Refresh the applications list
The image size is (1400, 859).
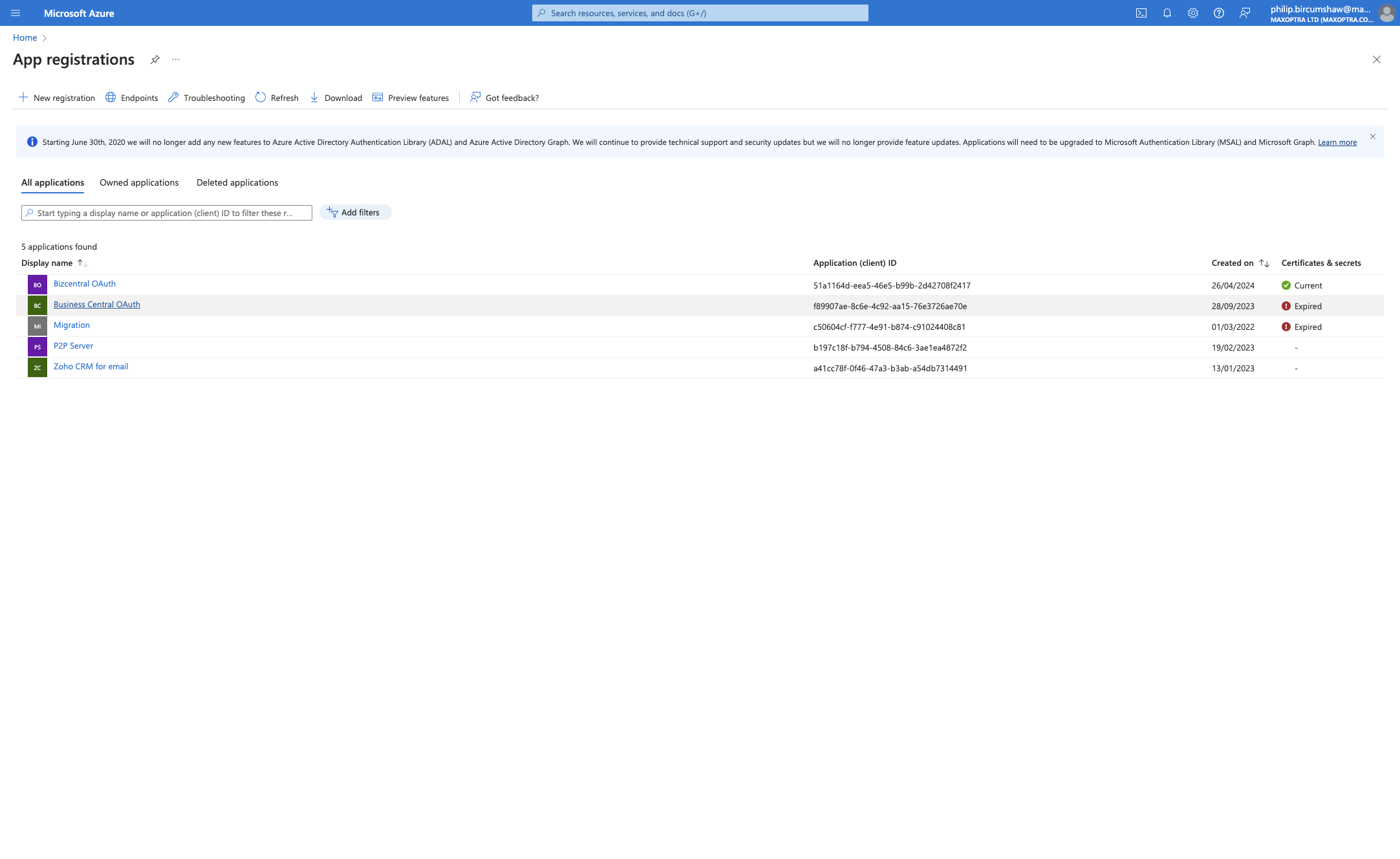[x=277, y=98]
